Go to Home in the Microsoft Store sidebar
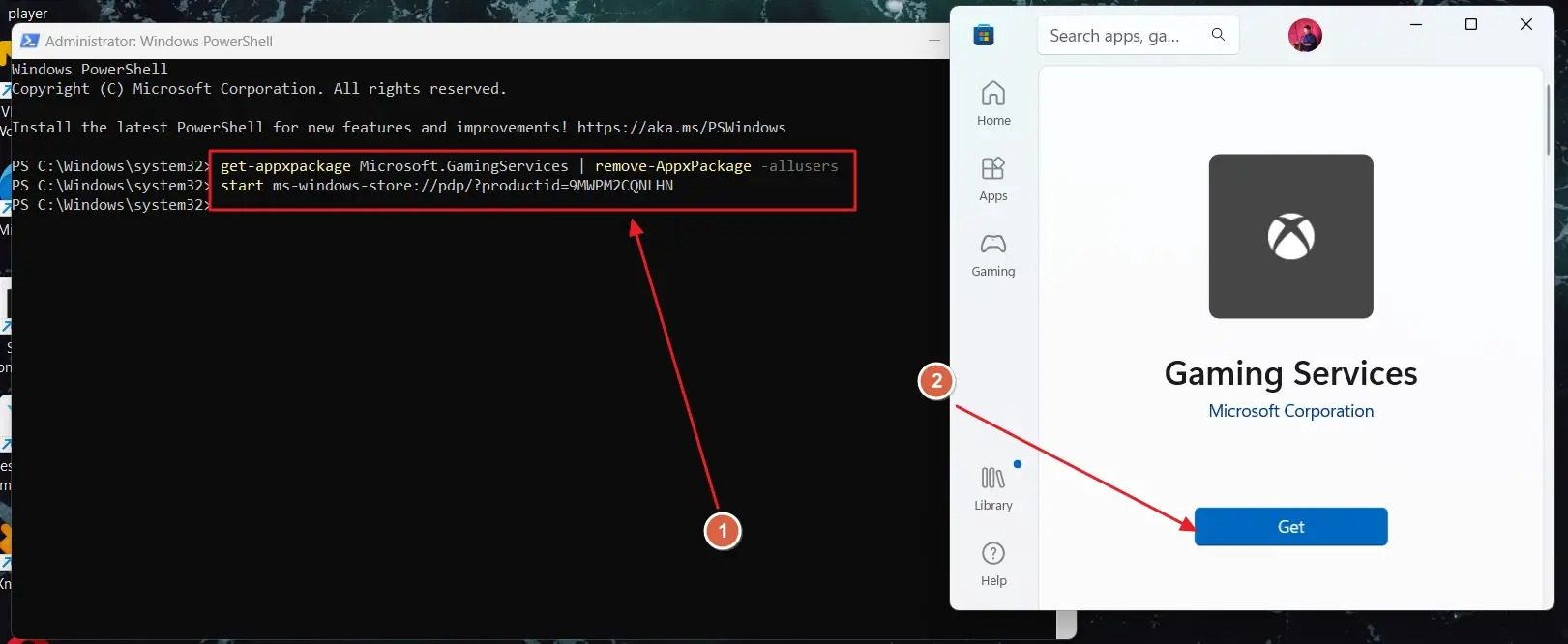This screenshot has width=1568, height=644. tap(993, 103)
